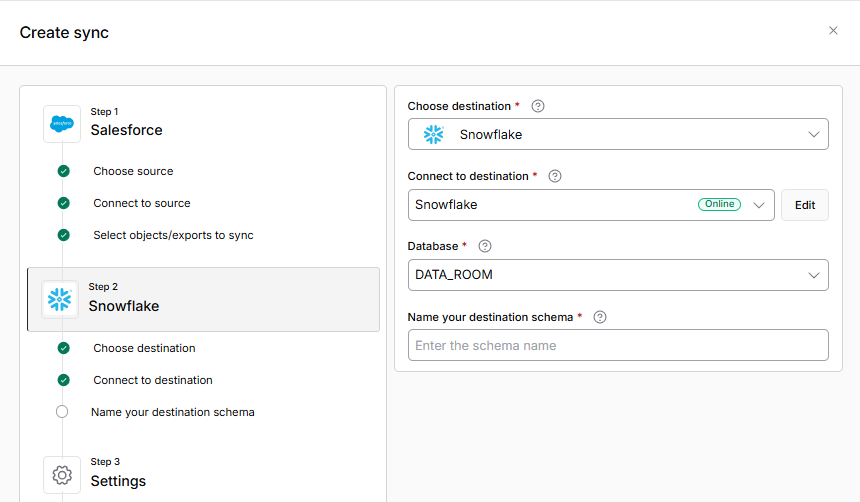
Task: Go to Choose source substep
Action: pyautogui.click(x=133, y=171)
